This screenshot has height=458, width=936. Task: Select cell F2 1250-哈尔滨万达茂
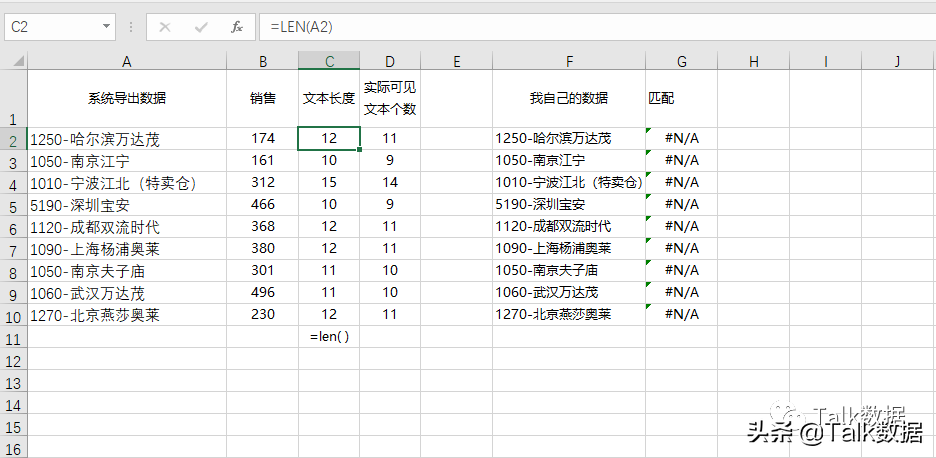point(569,139)
